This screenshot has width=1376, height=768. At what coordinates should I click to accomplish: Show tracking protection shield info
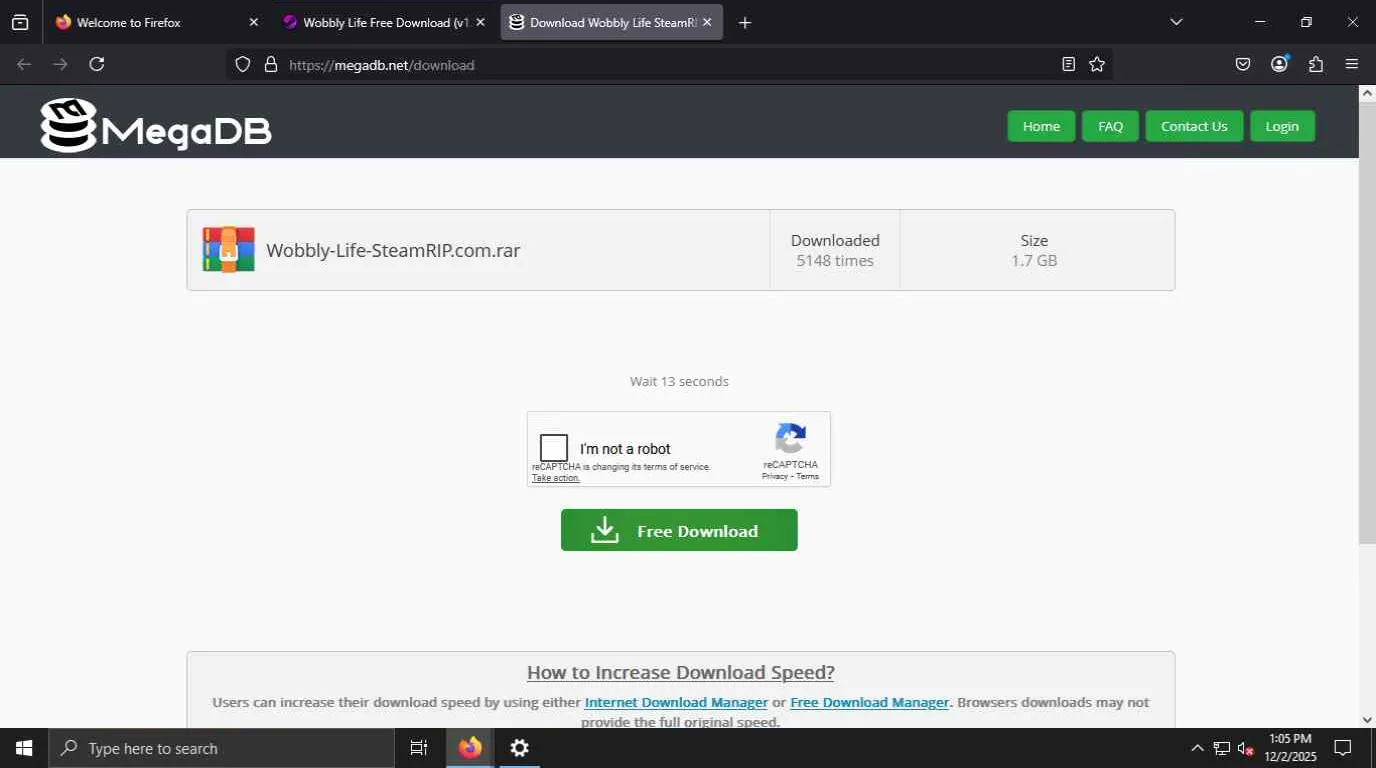242,64
